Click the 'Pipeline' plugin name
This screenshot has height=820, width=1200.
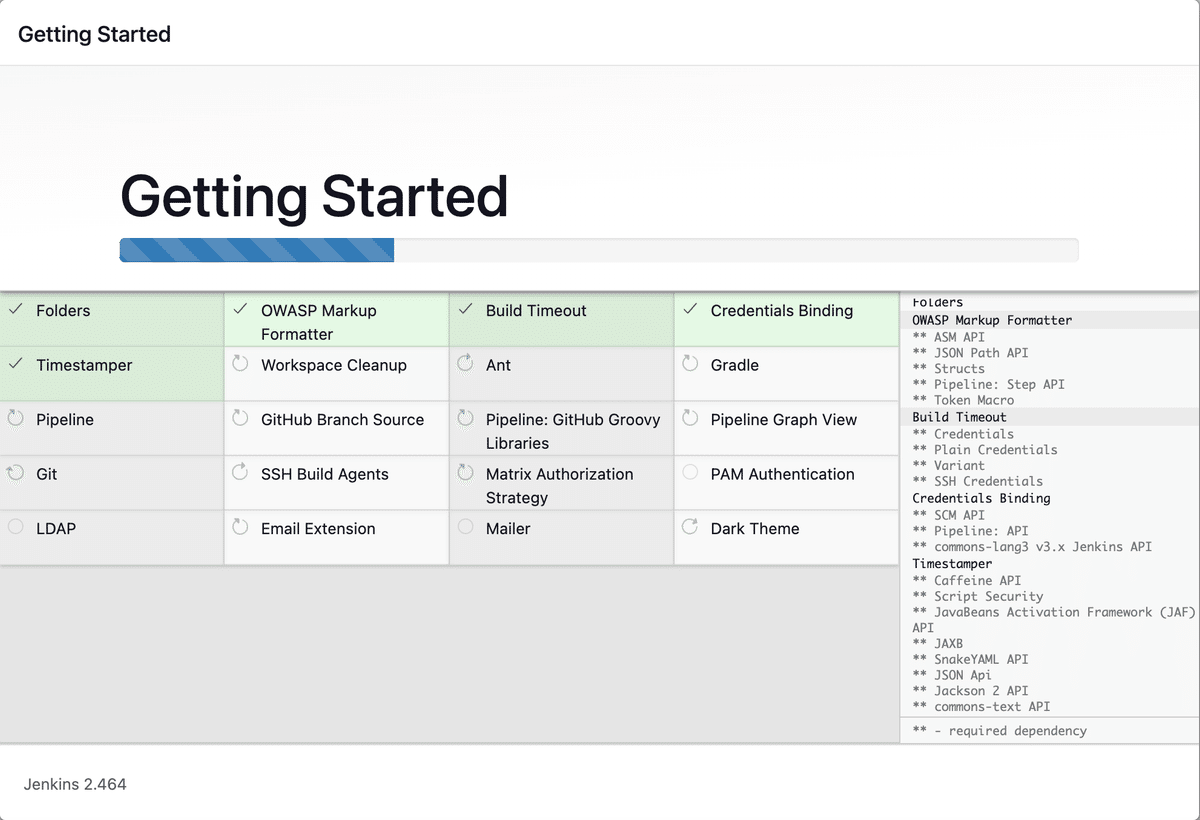[65, 420]
